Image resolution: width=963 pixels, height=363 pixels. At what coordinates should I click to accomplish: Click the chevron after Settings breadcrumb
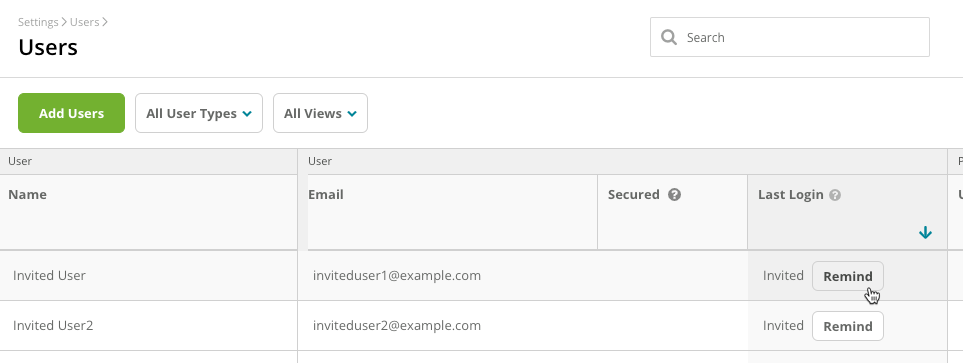[x=64, y=22]
